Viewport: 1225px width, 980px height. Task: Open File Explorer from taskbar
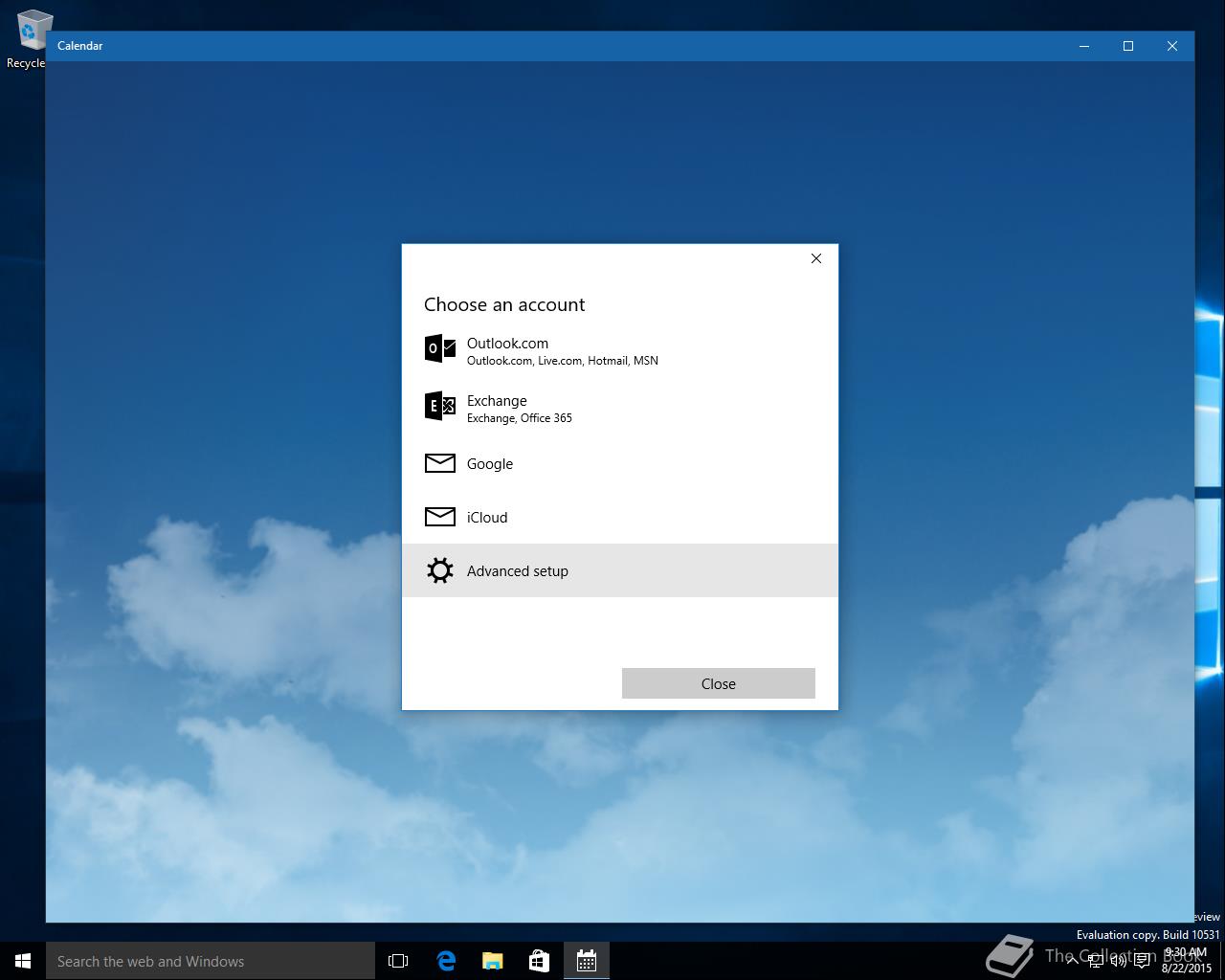coord(493,961)
